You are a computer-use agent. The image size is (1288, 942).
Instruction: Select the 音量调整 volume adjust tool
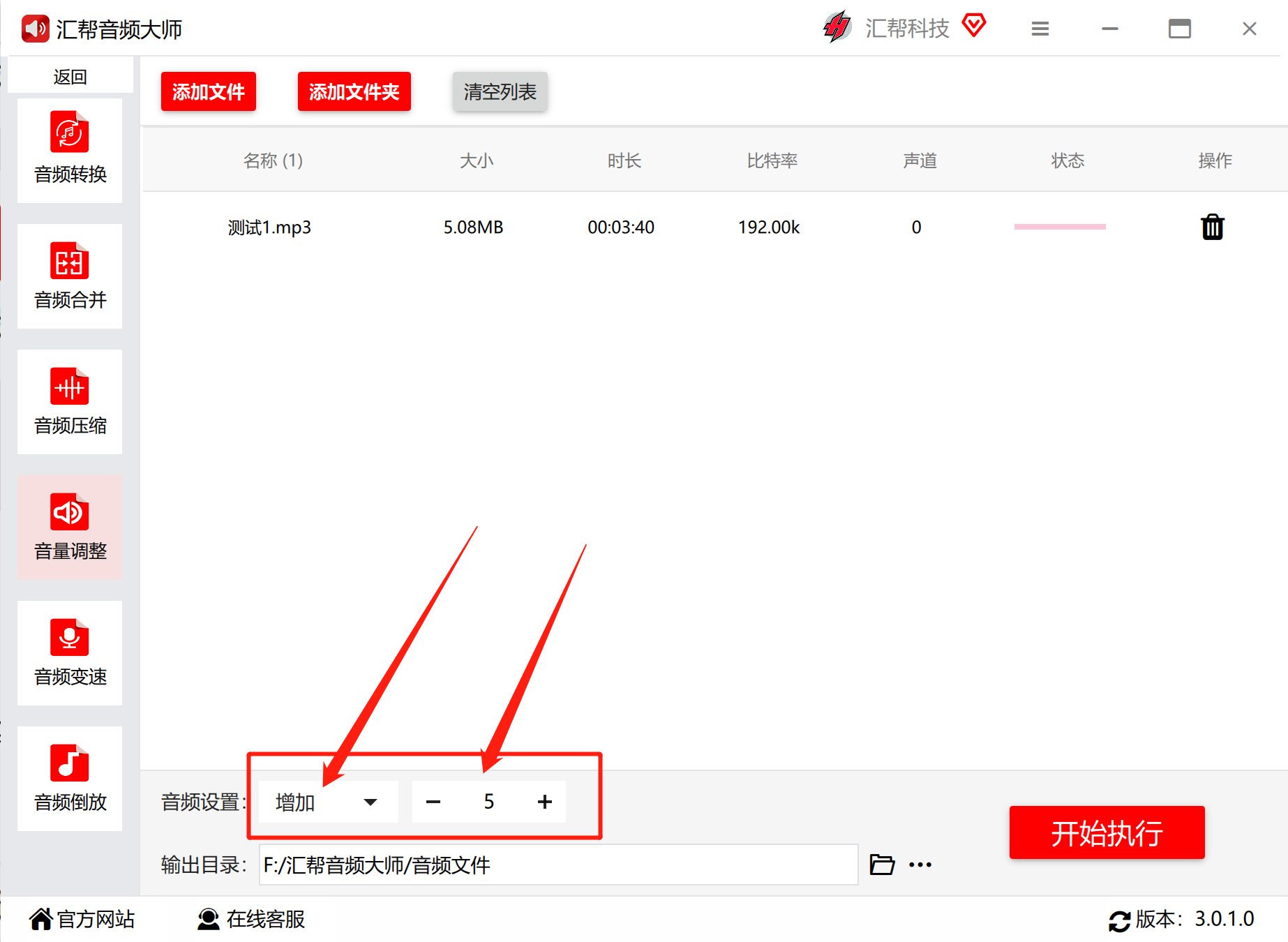tap(70, 528)
